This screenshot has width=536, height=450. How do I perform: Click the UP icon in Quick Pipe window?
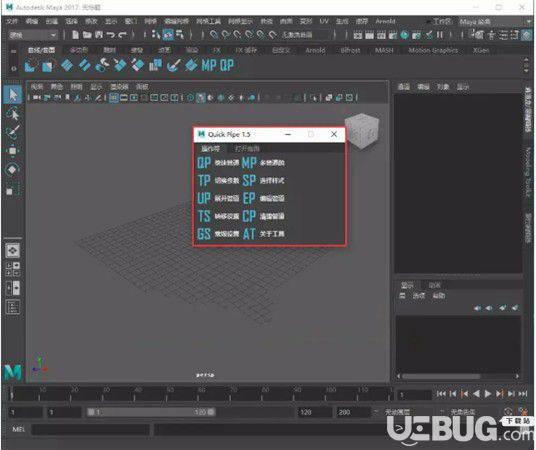204,198
